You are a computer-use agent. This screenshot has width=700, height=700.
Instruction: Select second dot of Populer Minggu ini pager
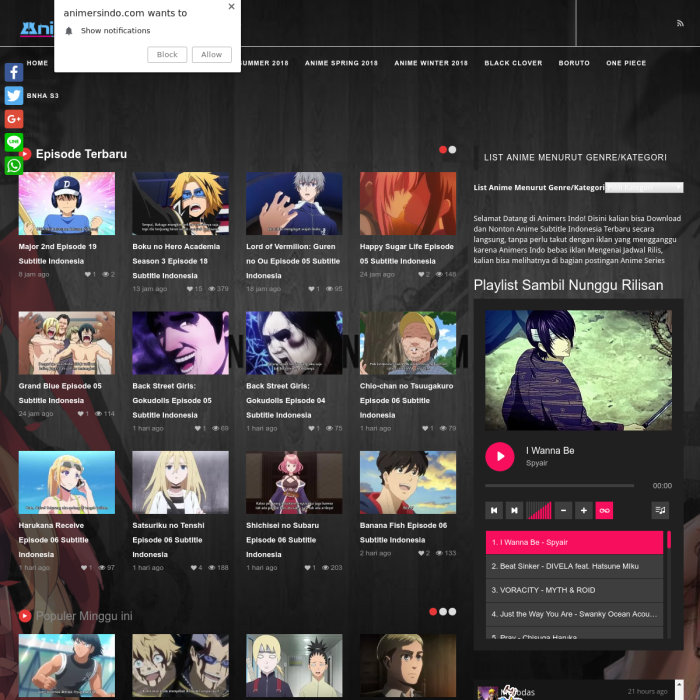pyautogui.click(x=443, y=612)
